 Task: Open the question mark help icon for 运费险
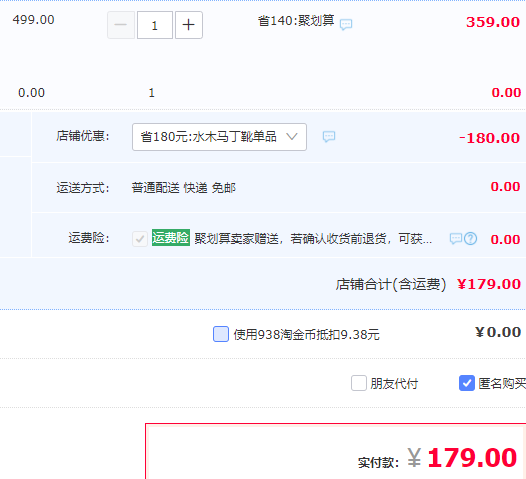471,239
